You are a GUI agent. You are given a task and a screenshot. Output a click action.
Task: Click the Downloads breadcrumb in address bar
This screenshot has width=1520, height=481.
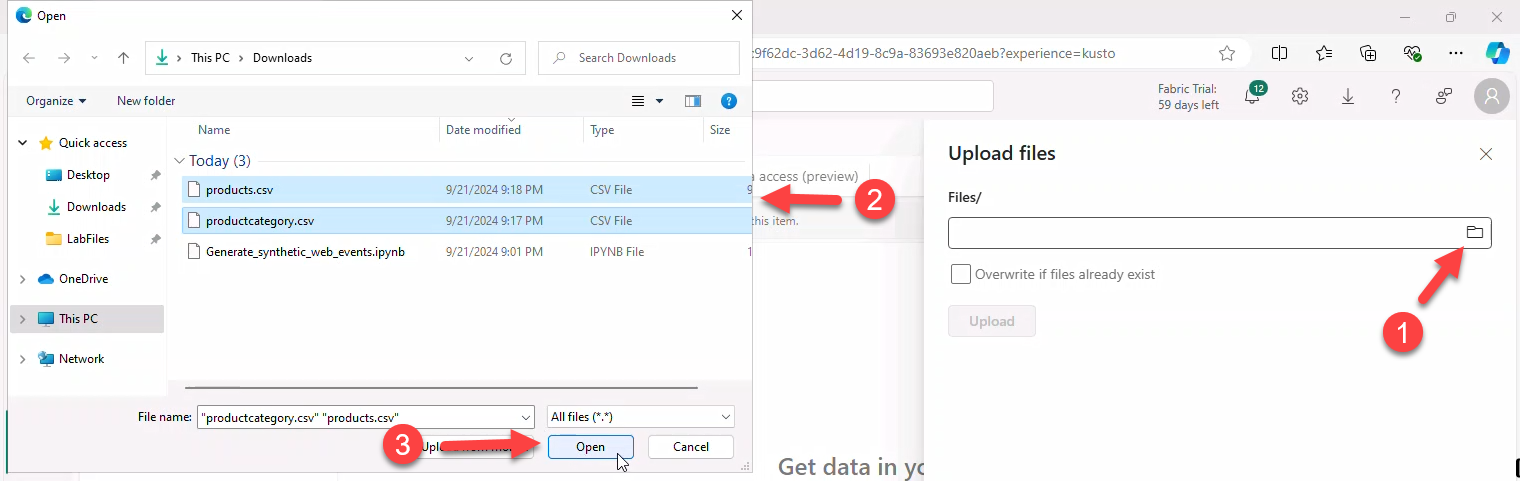coord(282,58)
